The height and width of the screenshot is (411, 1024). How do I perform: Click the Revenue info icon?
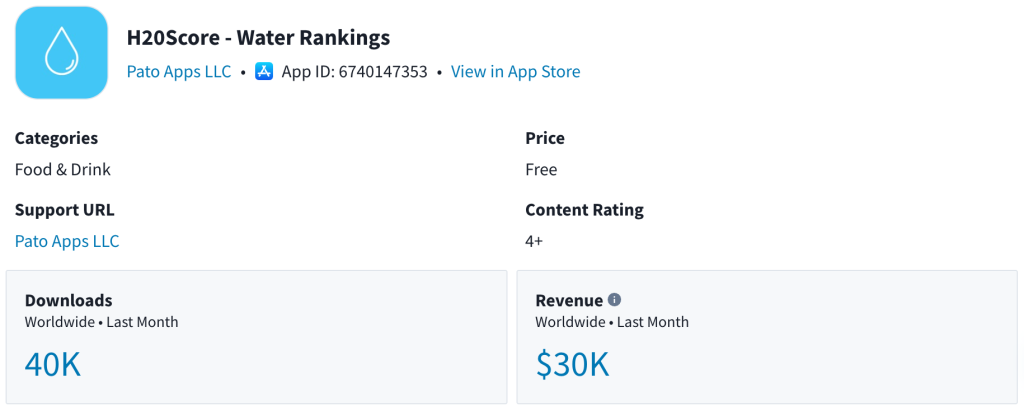click(615, 299)
